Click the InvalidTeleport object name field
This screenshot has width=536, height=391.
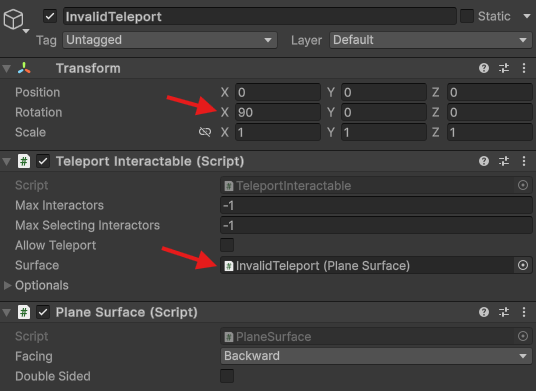(x=260, y=16)
